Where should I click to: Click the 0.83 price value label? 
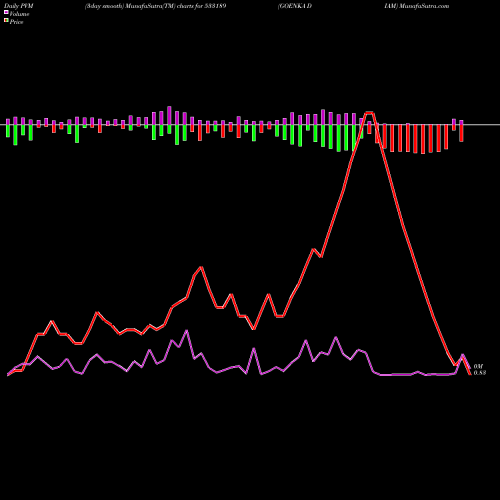click(x=480, y=373)
